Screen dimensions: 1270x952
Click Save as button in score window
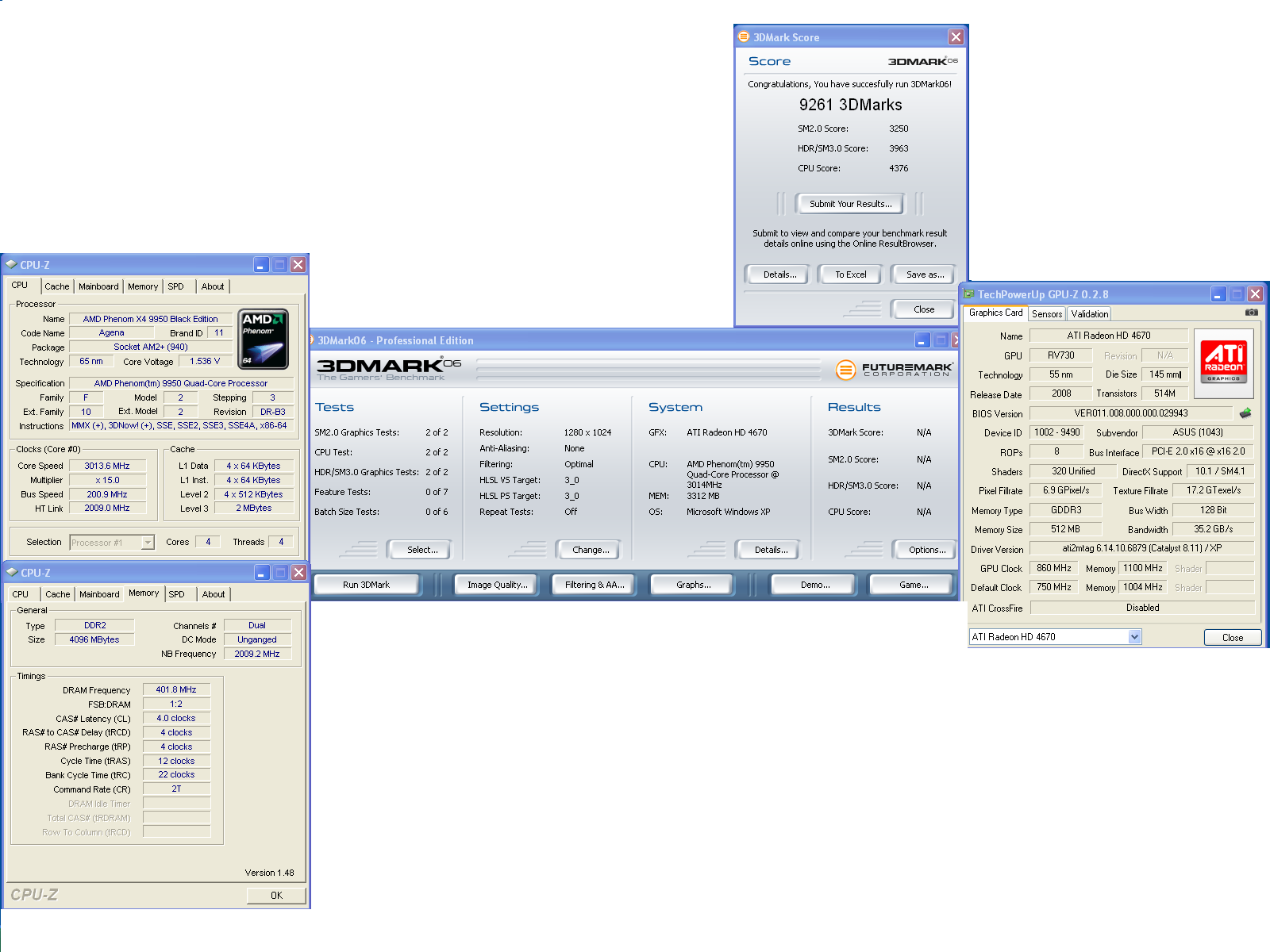[x=925, y=274]
